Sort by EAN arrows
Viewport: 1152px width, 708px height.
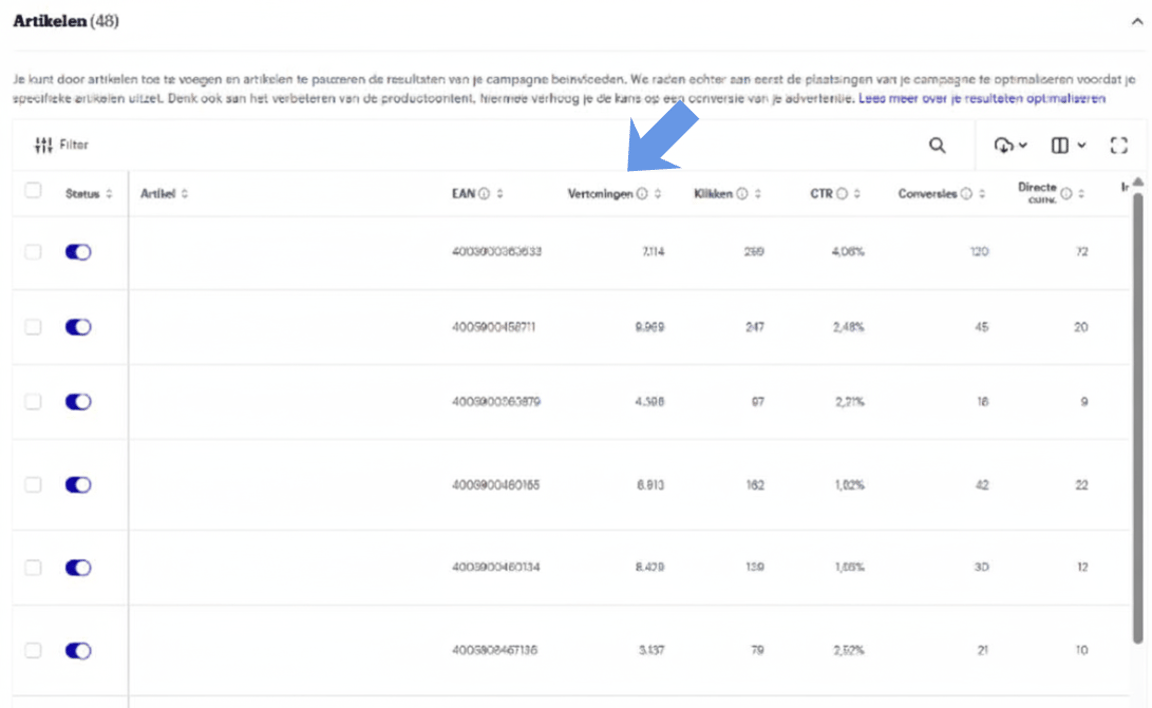click(x=500, y=194)
